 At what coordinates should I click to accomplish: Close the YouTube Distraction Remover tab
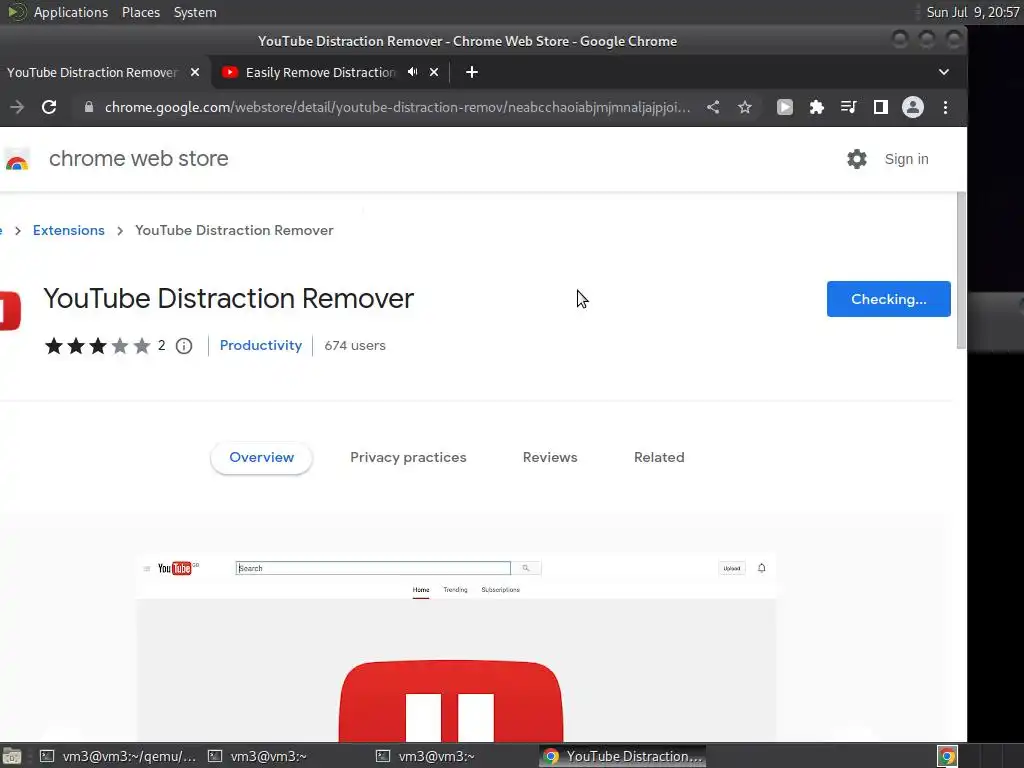pyautogui.click(x=195, y=72)
